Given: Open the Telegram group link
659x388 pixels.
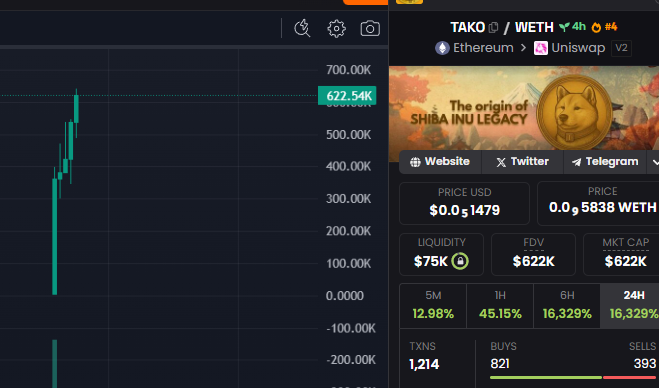Looking at the screenshot, I should click(x=605, y=162).
